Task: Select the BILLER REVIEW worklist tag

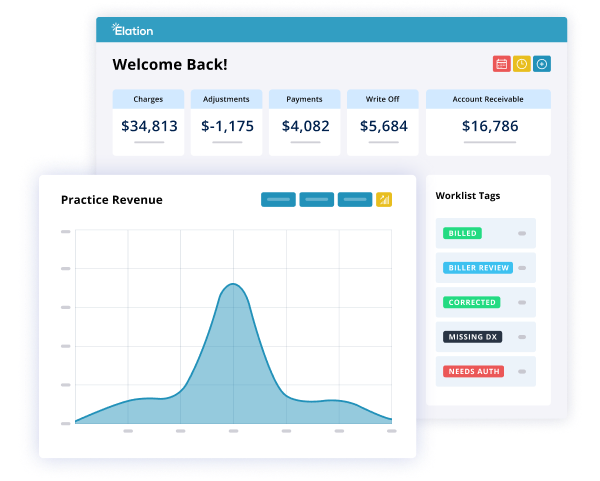Action: [478, 268]
